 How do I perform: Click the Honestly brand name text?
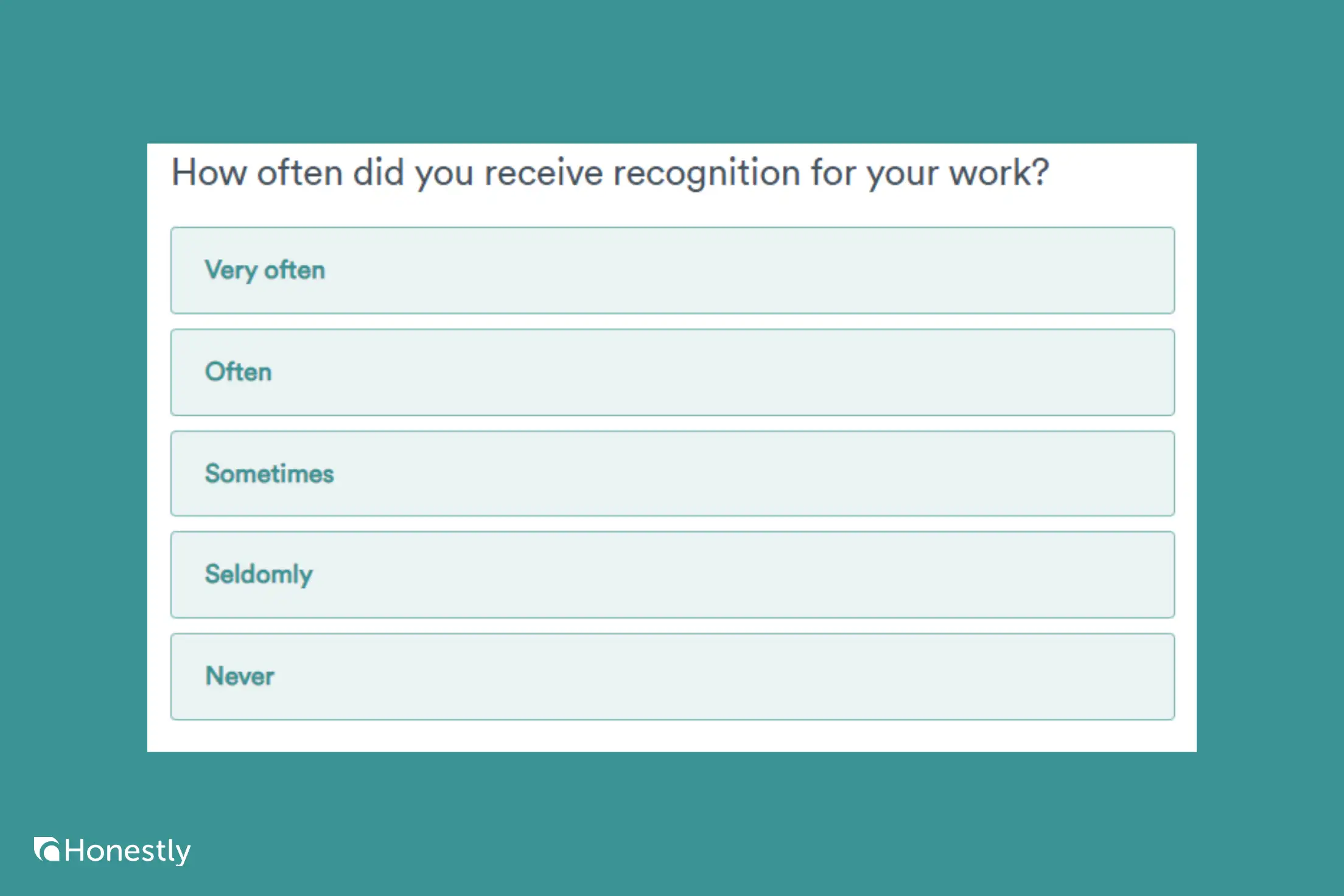(128, 851)
